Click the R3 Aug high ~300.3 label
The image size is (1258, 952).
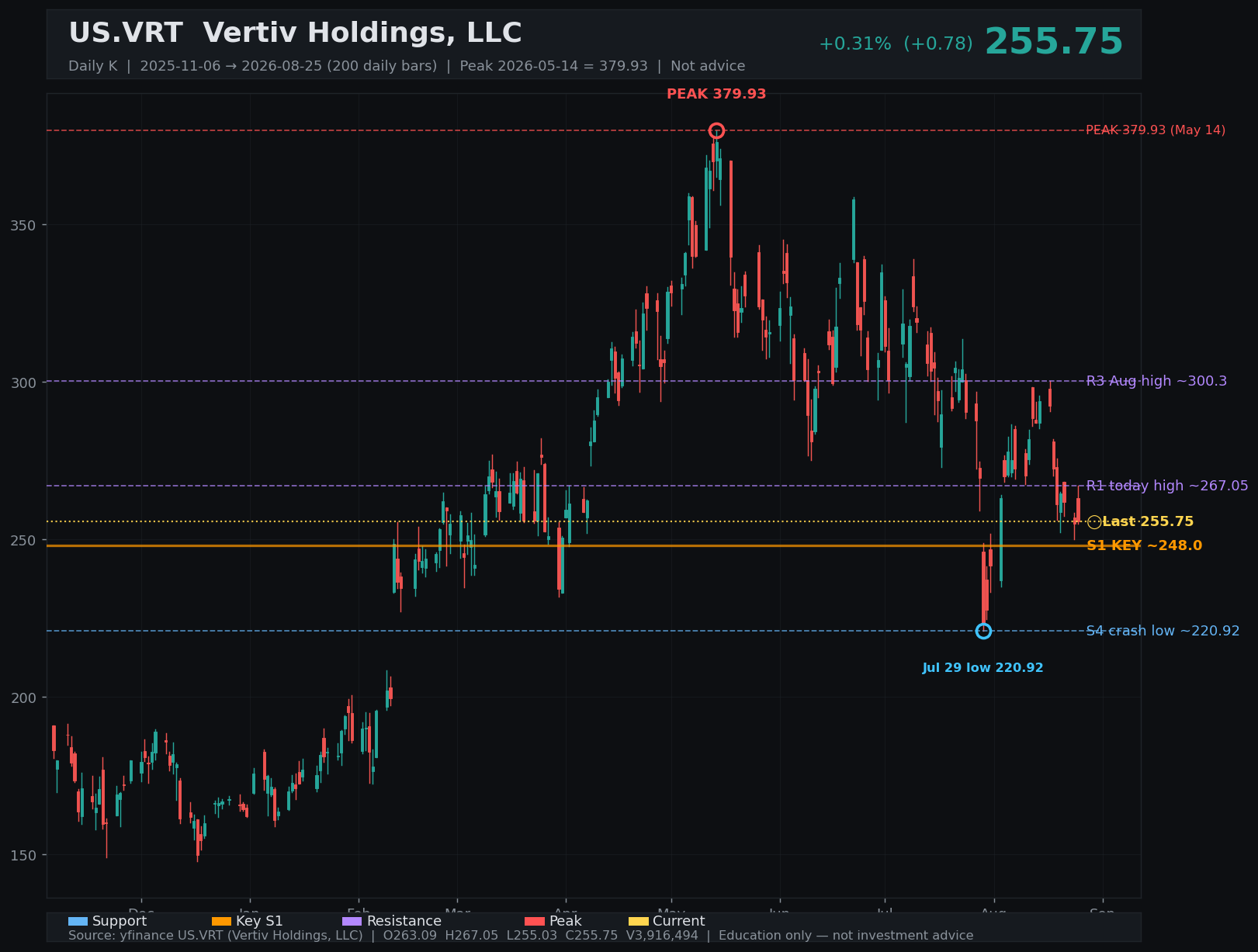1156,381
